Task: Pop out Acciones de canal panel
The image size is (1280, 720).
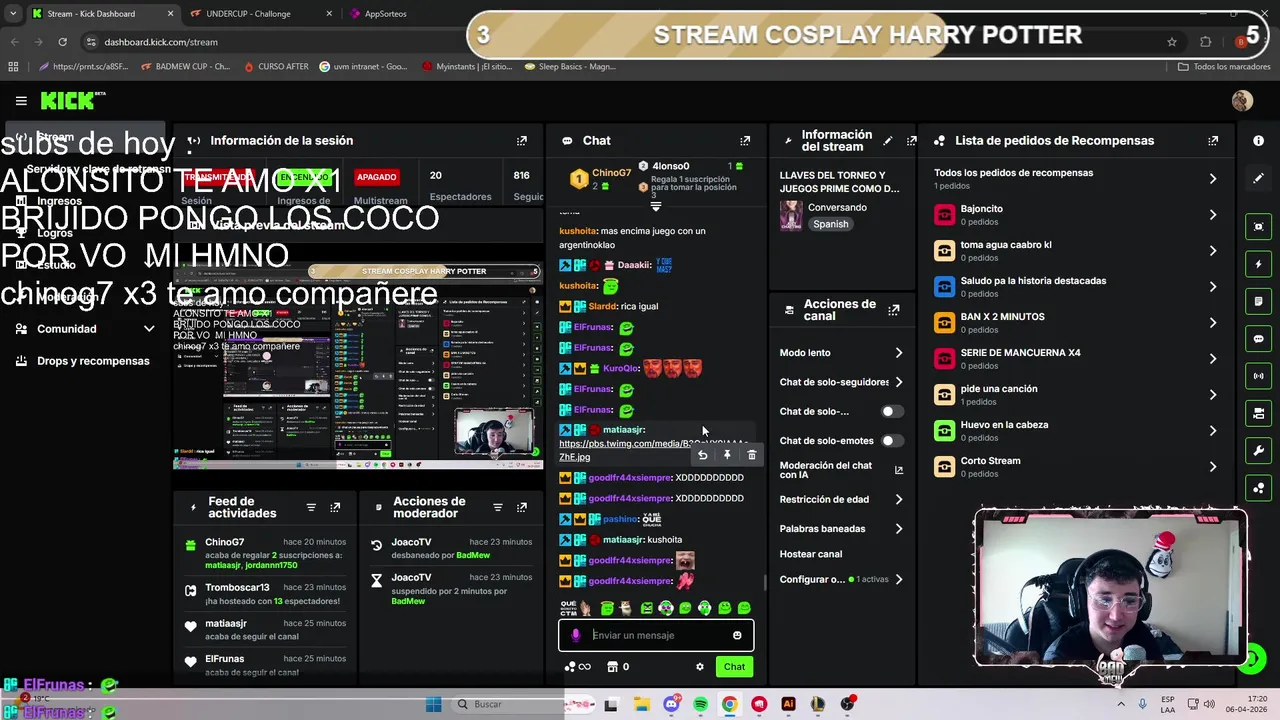Action: point(894,310)
